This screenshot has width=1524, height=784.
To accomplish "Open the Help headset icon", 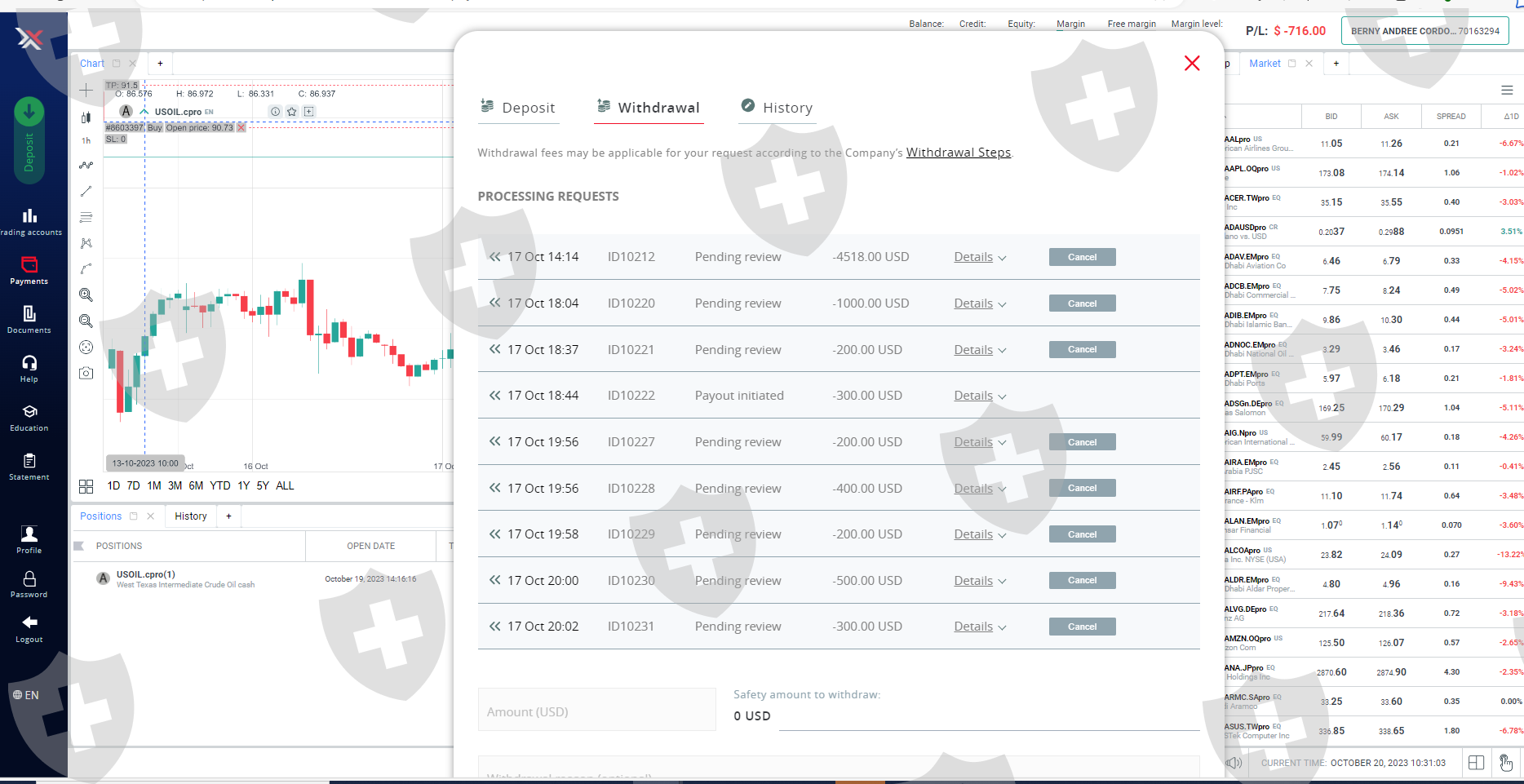I will point(29,362).
